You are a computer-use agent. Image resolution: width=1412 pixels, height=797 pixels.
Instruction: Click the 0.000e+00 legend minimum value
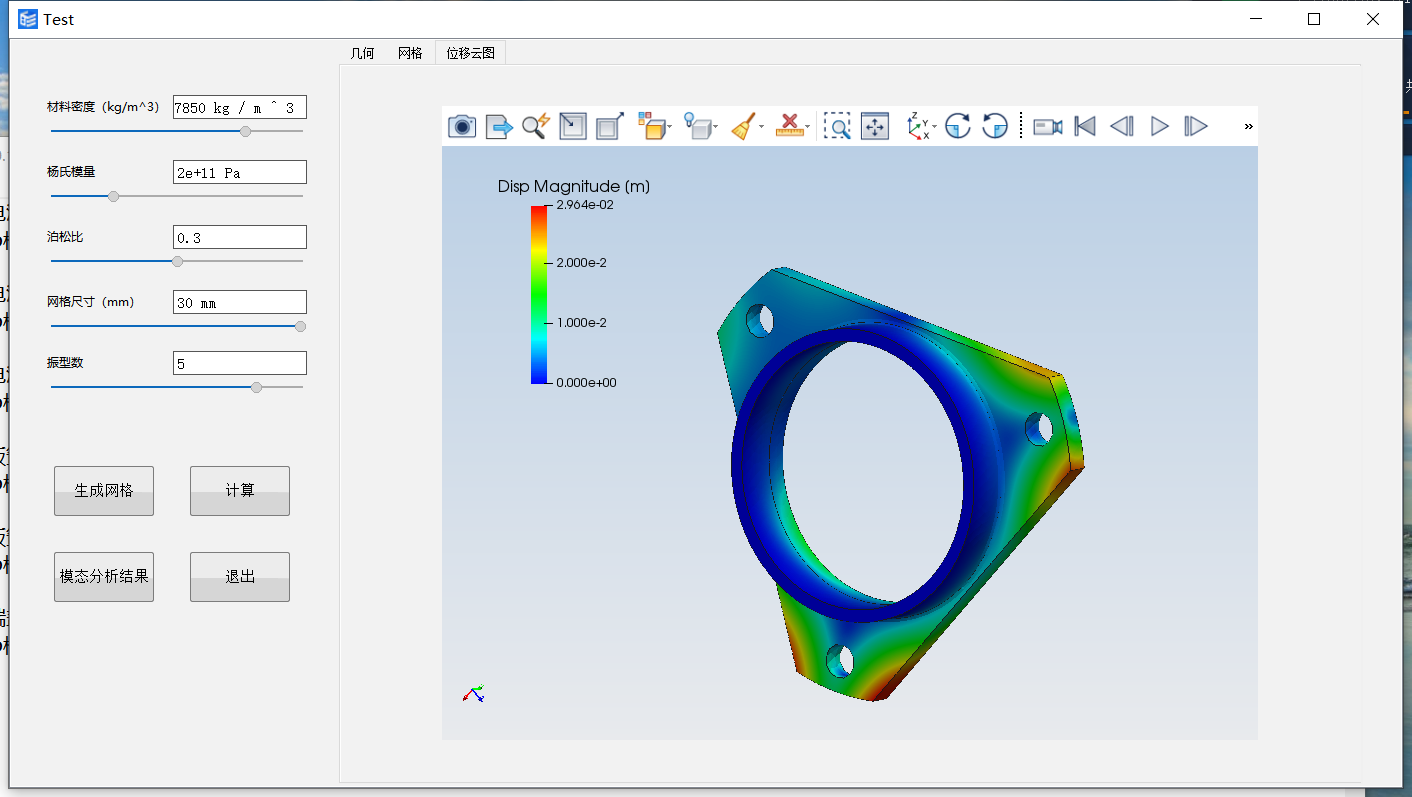point(586,382)
